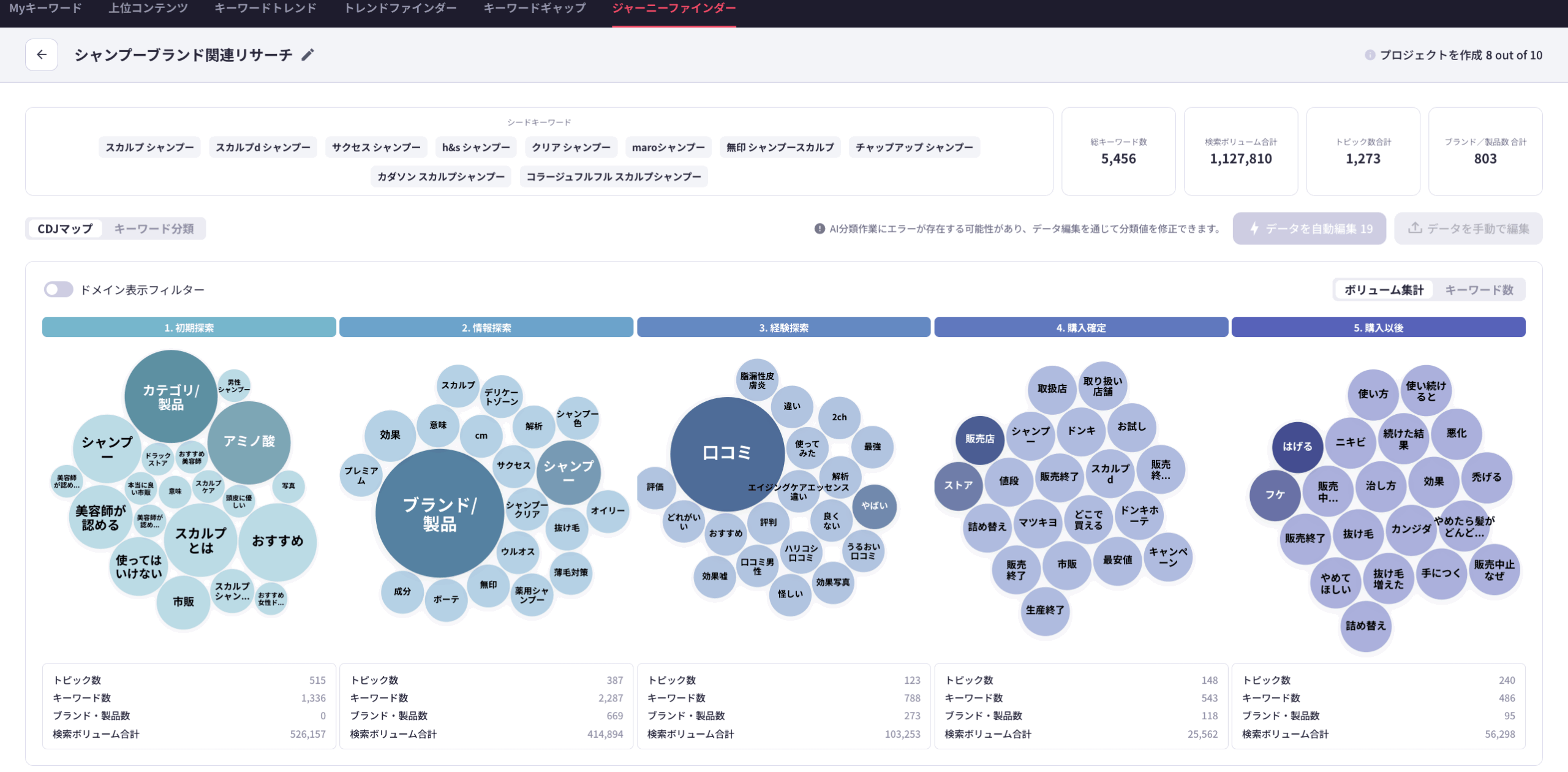Open トレンドファインダー in top navigation
1568x772 pixels.
(400, 9)
